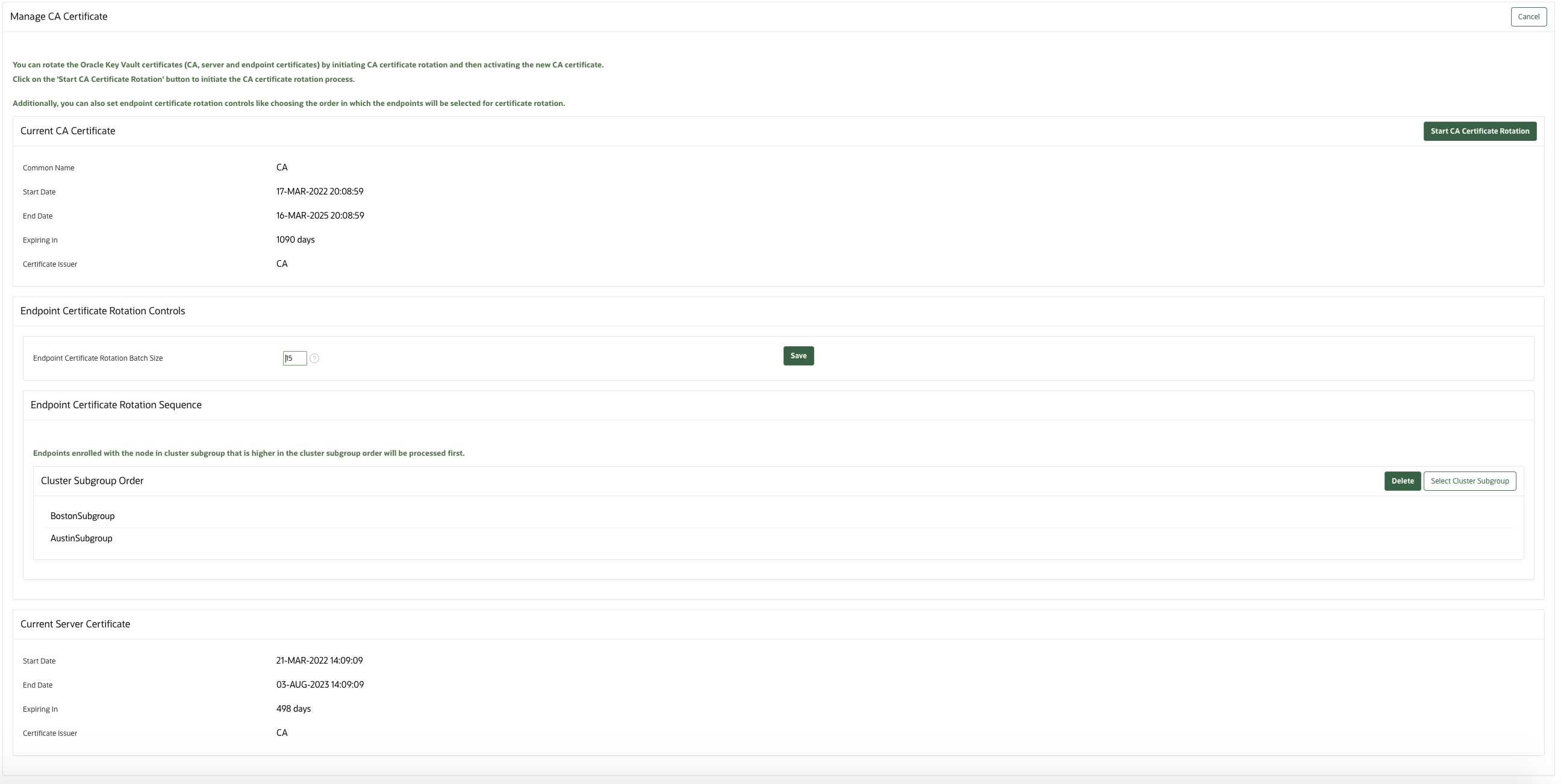Screen dimensions: 1561x784
Task: Select the AustinSubgroup entry
Action: tap(81, 538)
